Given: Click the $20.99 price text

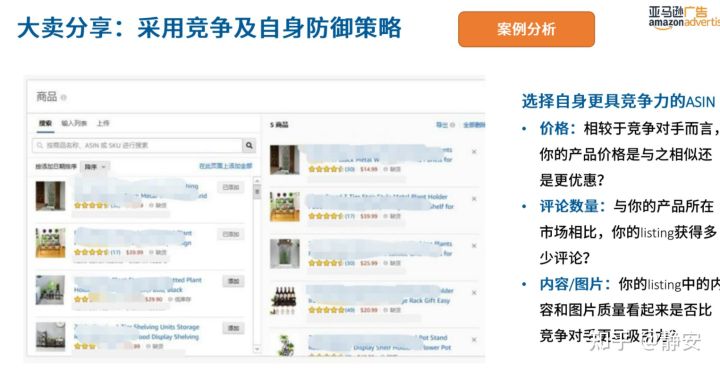Looking at the screenshot, I should click(x=369, y=310).
